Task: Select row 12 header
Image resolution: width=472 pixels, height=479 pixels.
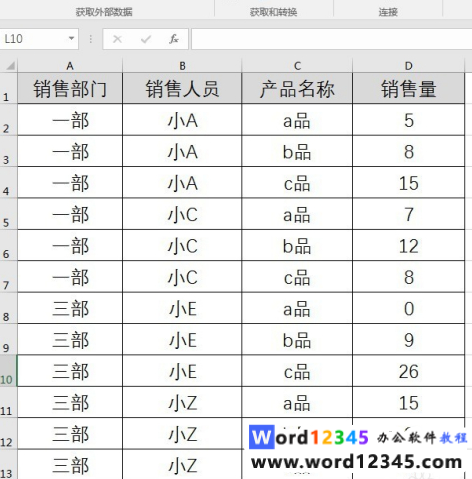Action: pyautogui.click(x=9, y=433)
